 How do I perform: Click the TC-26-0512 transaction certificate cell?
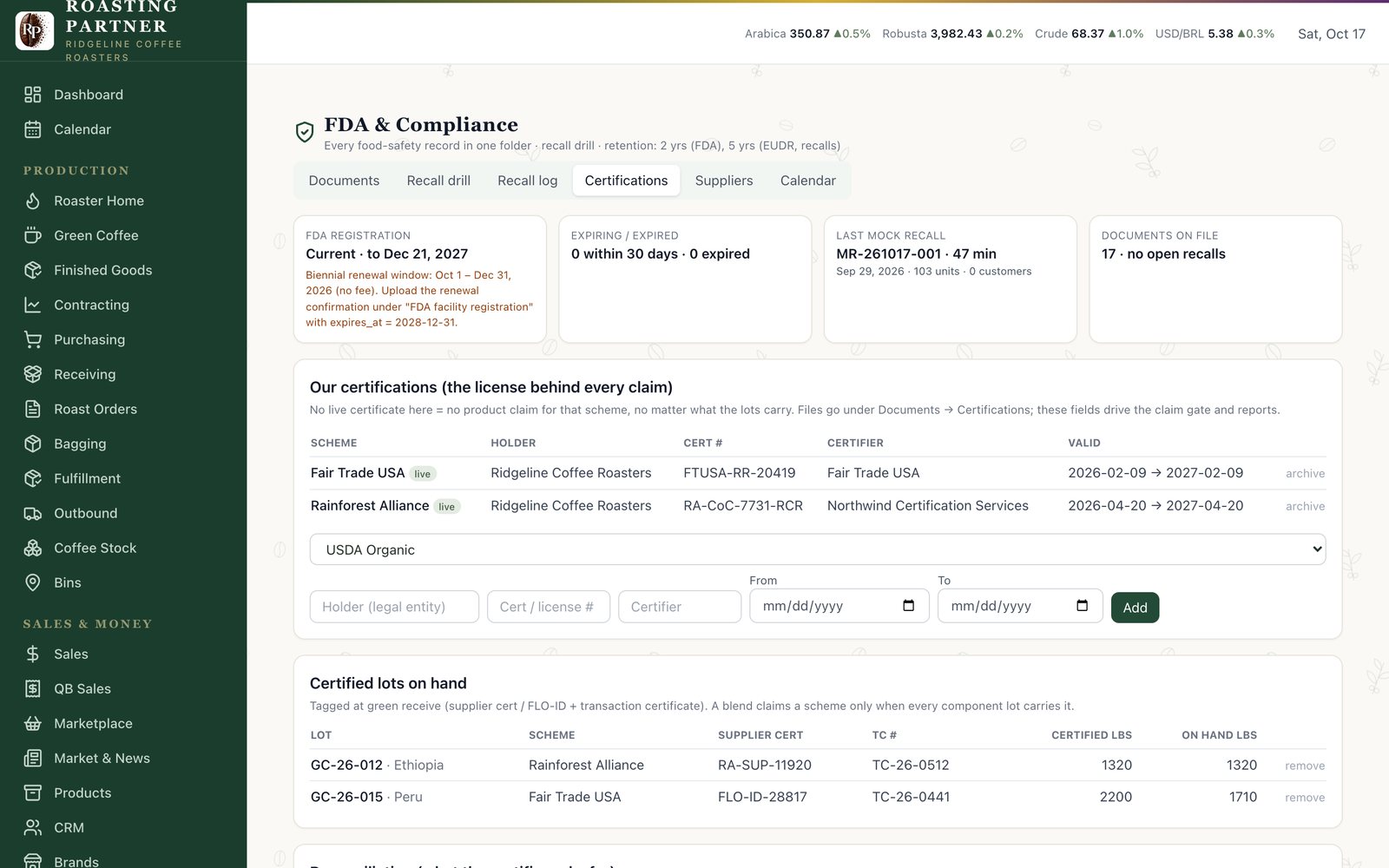tap(911, 765)
